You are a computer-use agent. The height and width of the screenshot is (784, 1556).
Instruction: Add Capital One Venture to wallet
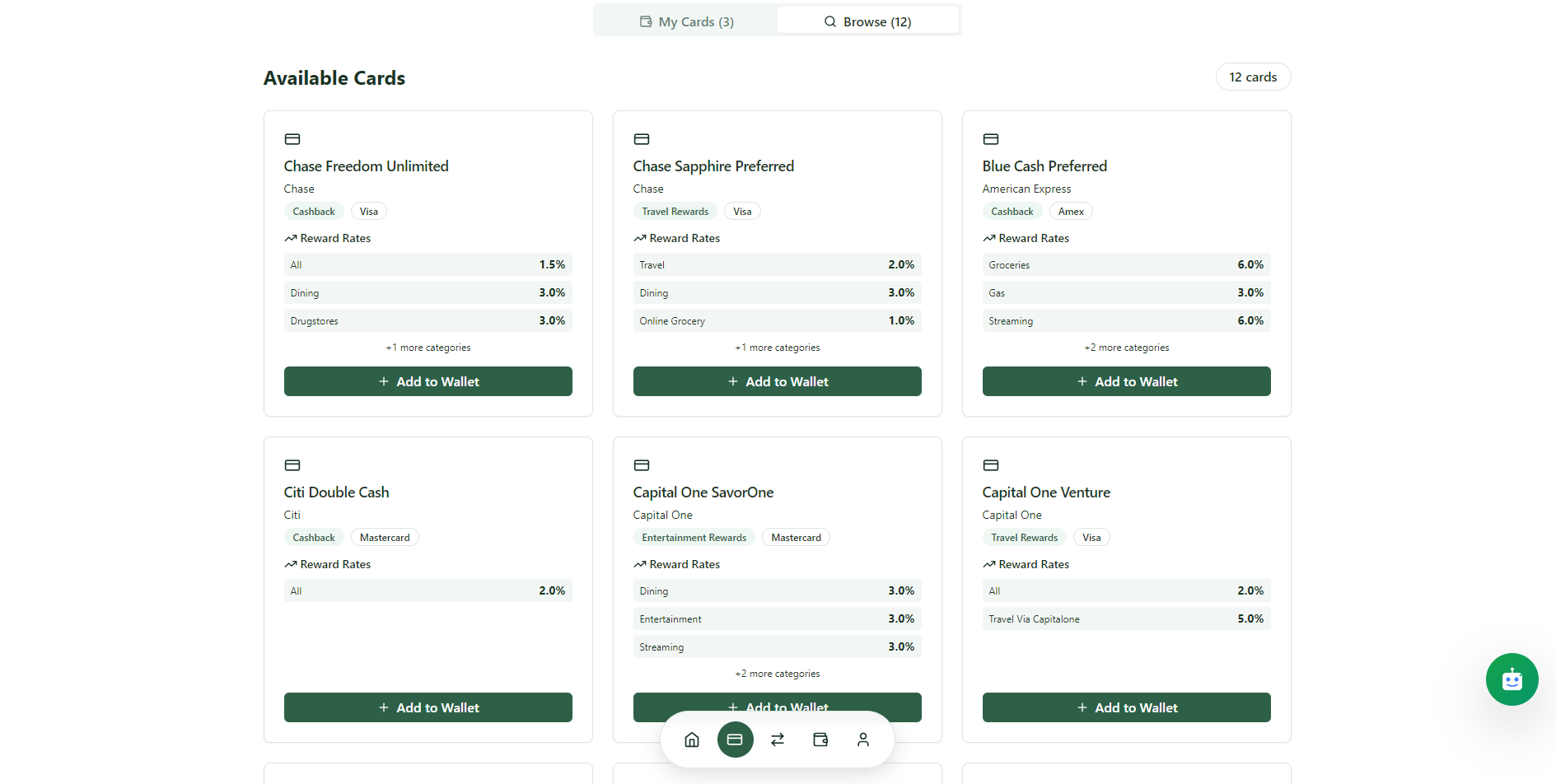[1127, 707]
